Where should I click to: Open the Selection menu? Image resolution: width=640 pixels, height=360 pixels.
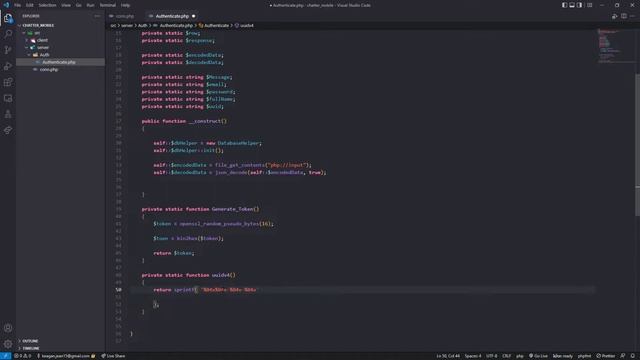click(x=47, y=5)
